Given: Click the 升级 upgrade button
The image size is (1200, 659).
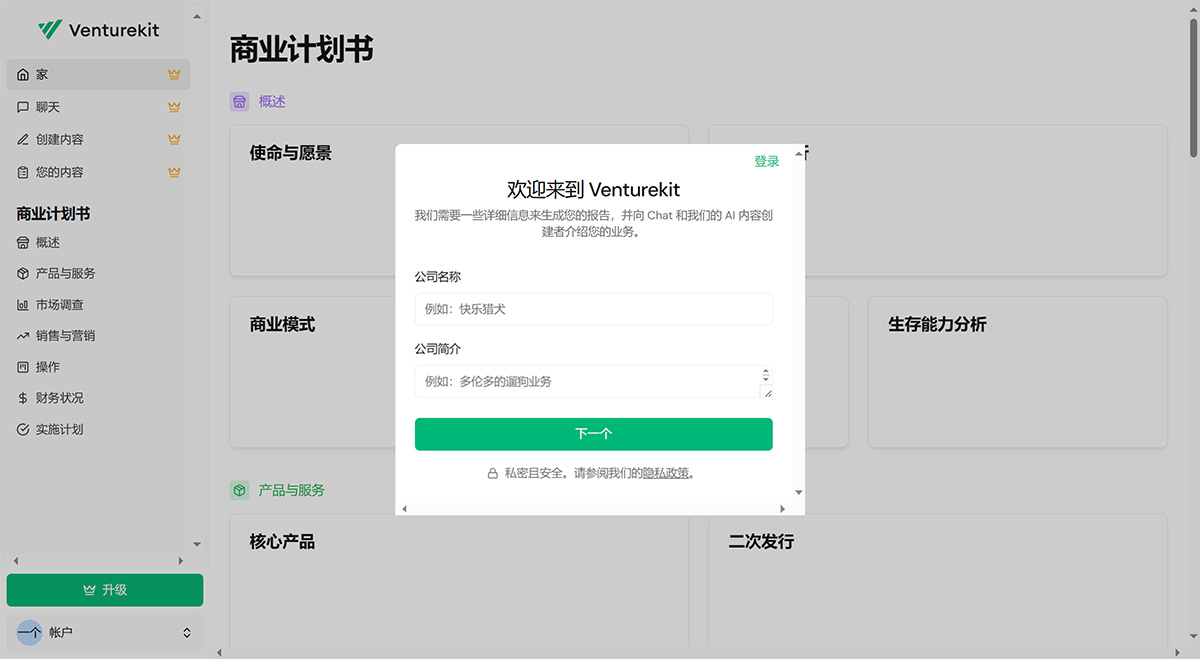Looking at the screenshot, I should (x=105, y=590).
